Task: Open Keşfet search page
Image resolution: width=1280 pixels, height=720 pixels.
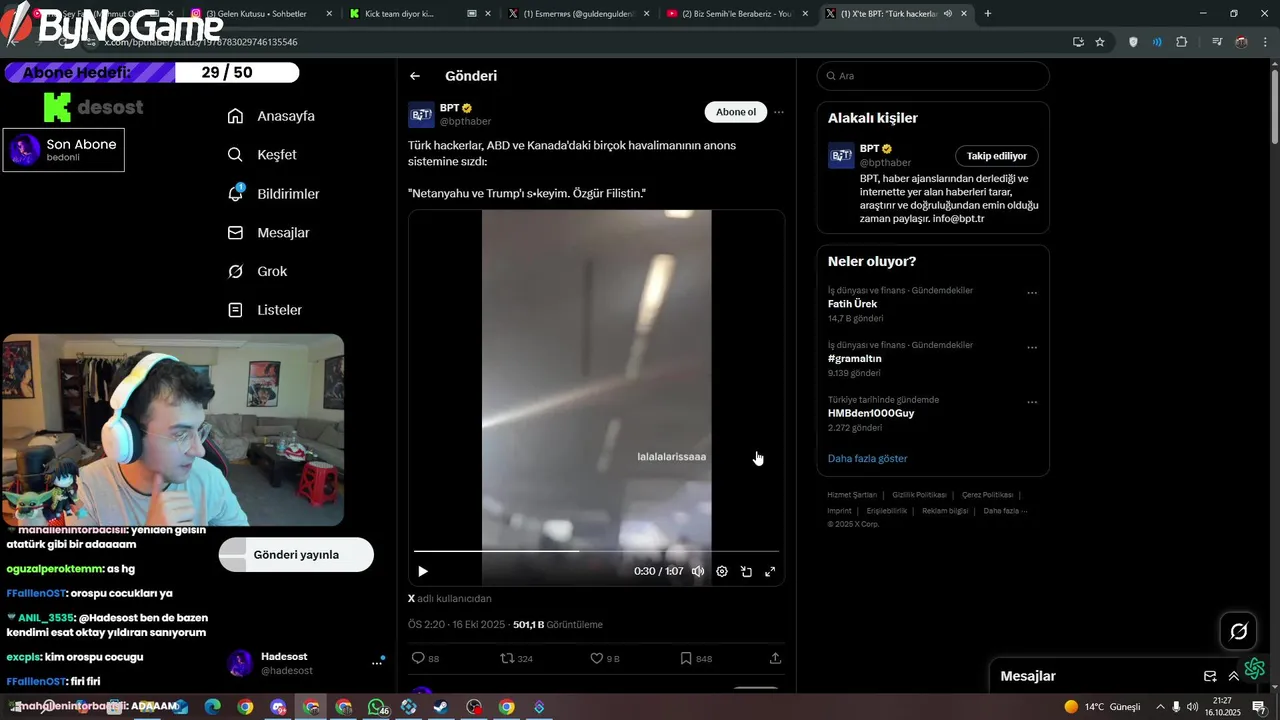Action: 262,155
